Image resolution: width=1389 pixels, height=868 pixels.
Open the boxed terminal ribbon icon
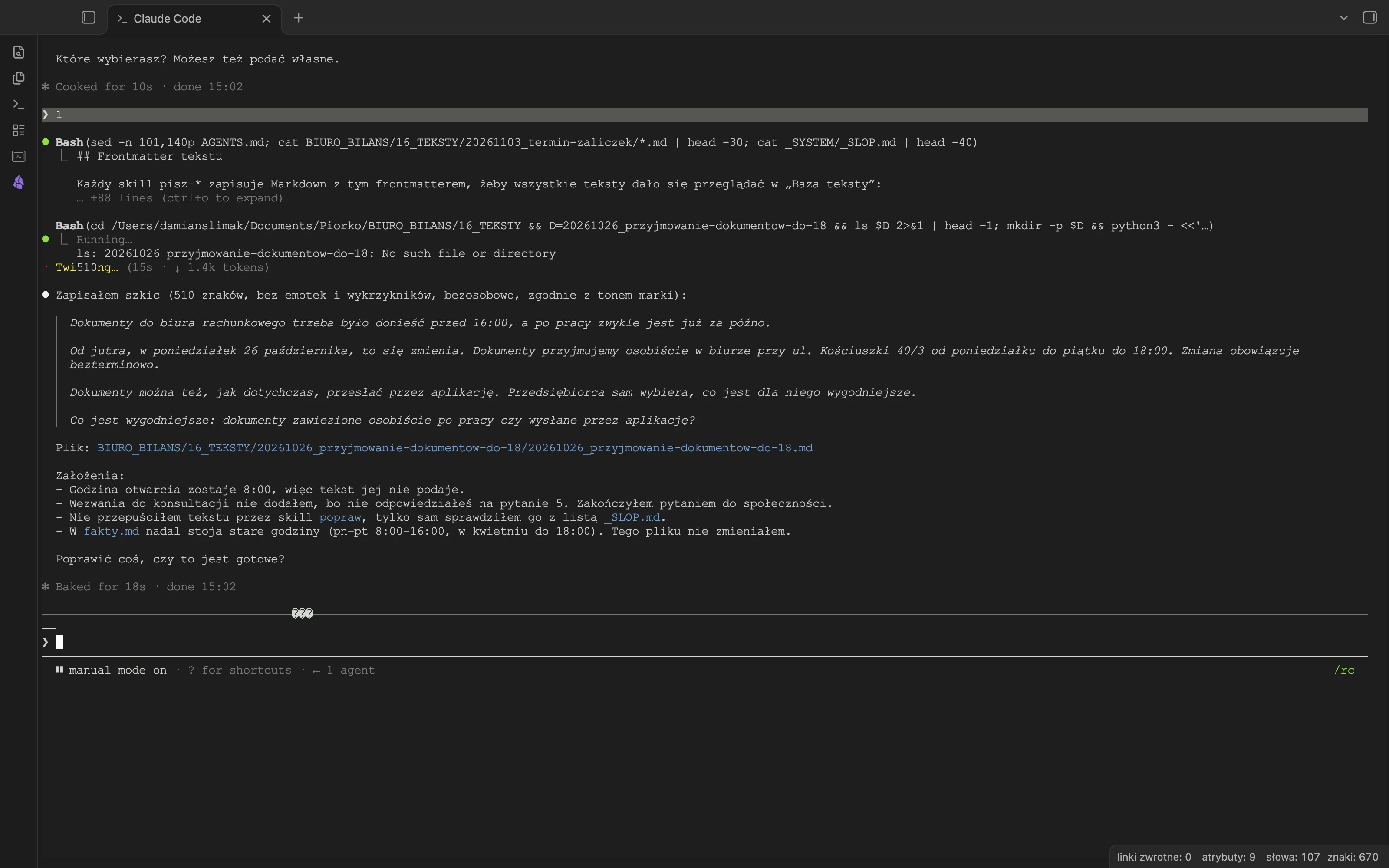(x=18, y=156)
